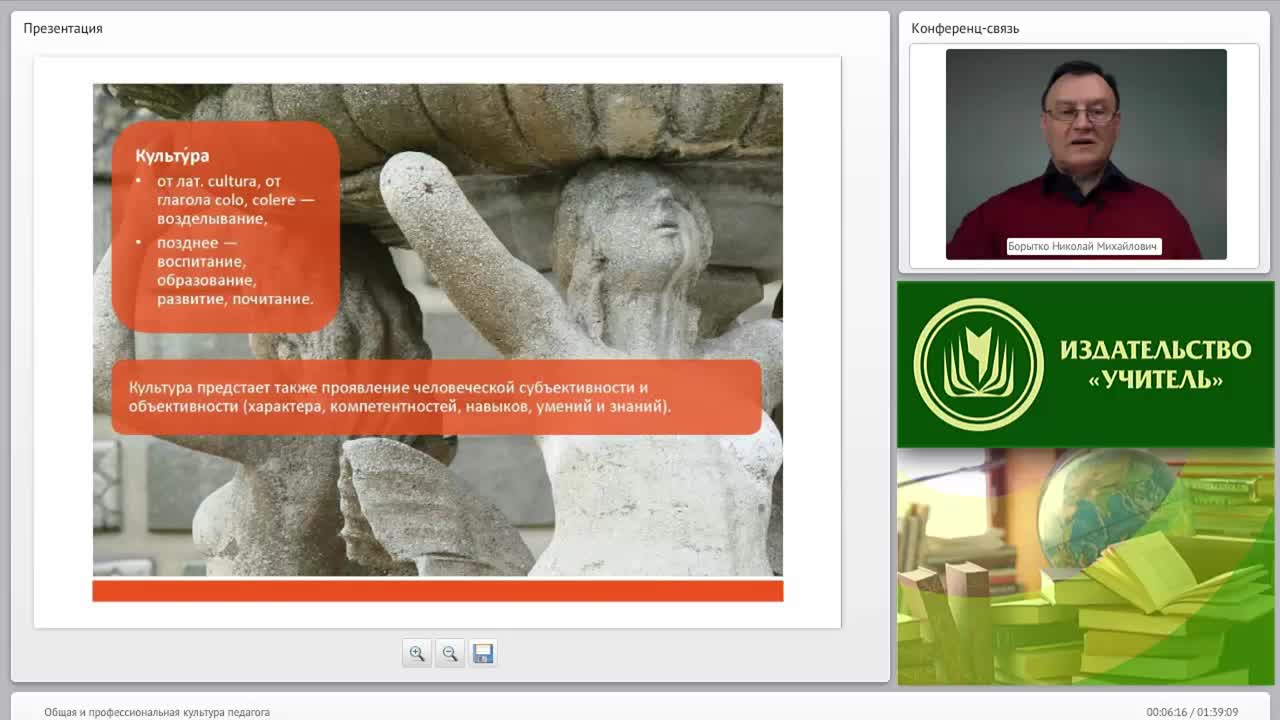Image resolution: width=1280 pixels, height=720 pixels.
Task: Select the slide's orange Культура предстает text box
Action: coord(436,397)
